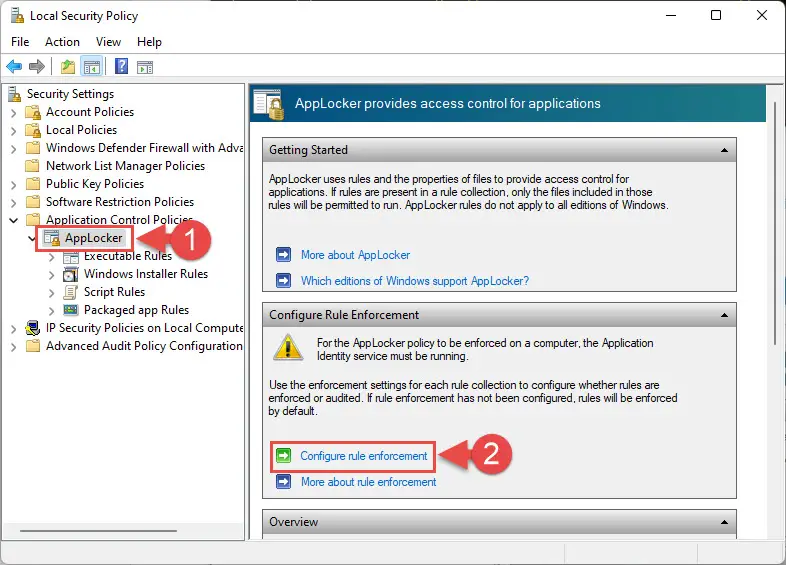Viewport: 786px width, 565px height.
Task: Collapse the Application Control Policies node
Action: click(14, 220)
